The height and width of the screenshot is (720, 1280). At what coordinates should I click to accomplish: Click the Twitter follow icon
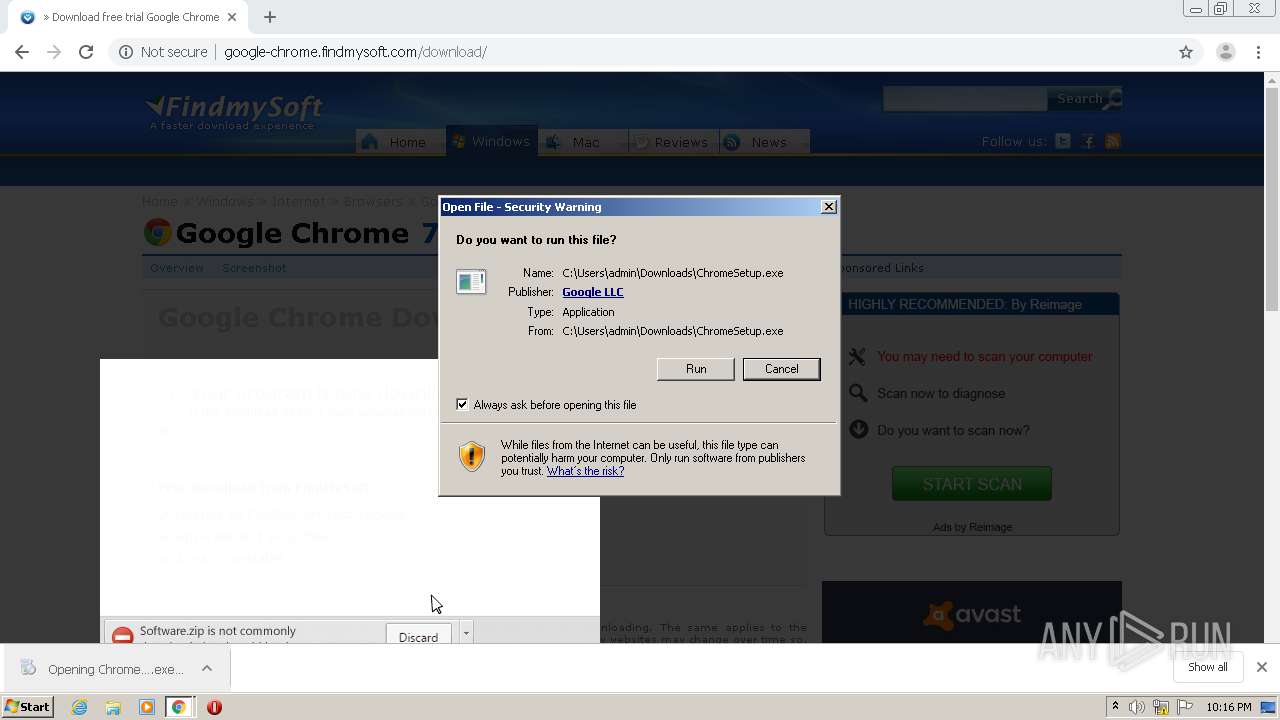[1063, 142]
